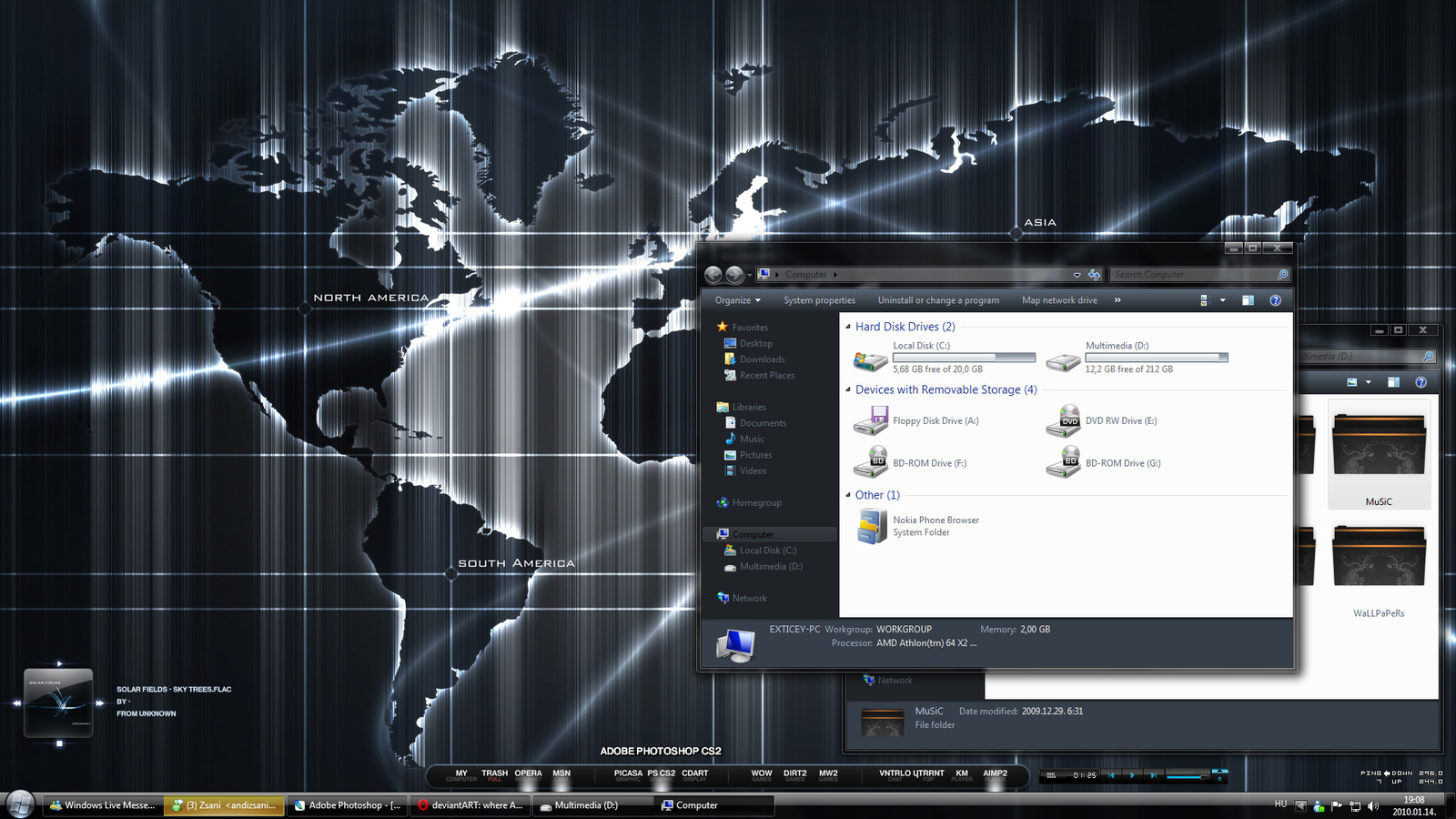Viewport: 1456px width, 819px height.
Task: Click the volume speaker icon in system tray
Action: pos(1373,806)
